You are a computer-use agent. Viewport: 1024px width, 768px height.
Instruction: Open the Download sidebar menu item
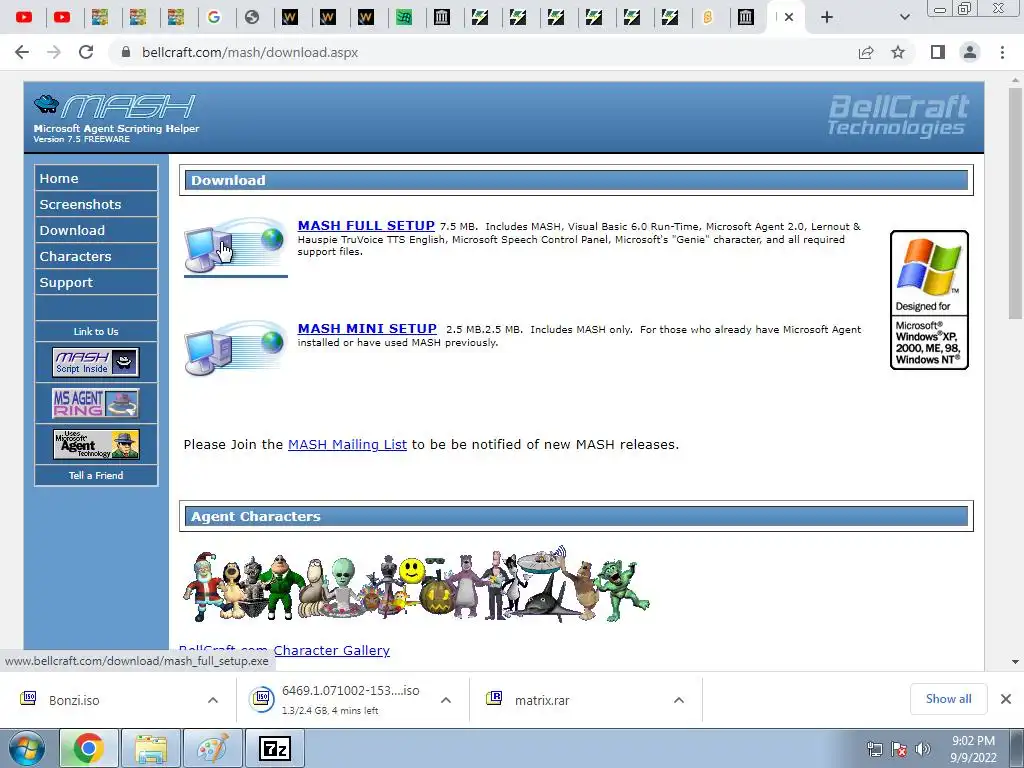(x=96, y=230)
